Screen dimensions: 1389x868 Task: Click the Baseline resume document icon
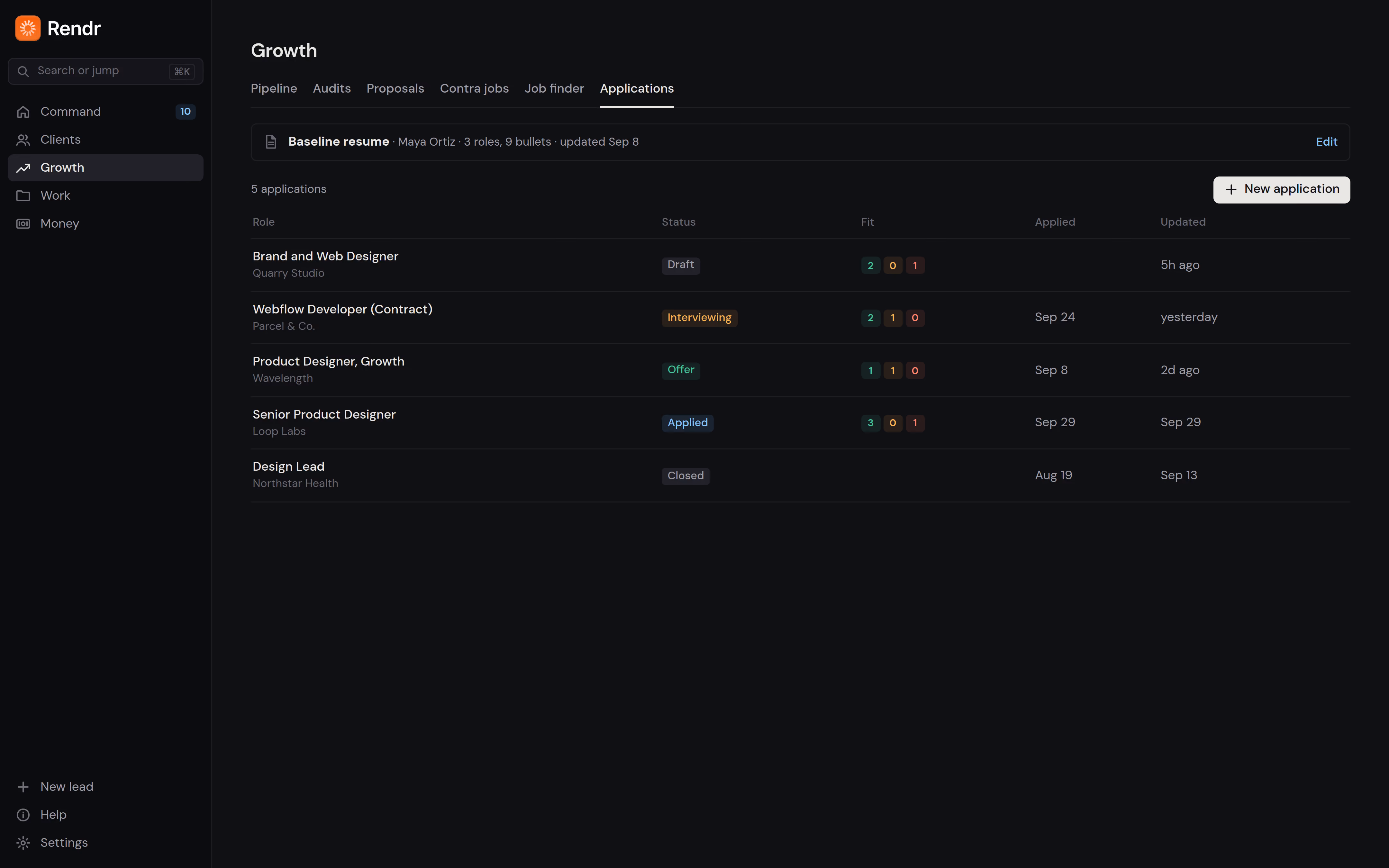tap(271, 142)
